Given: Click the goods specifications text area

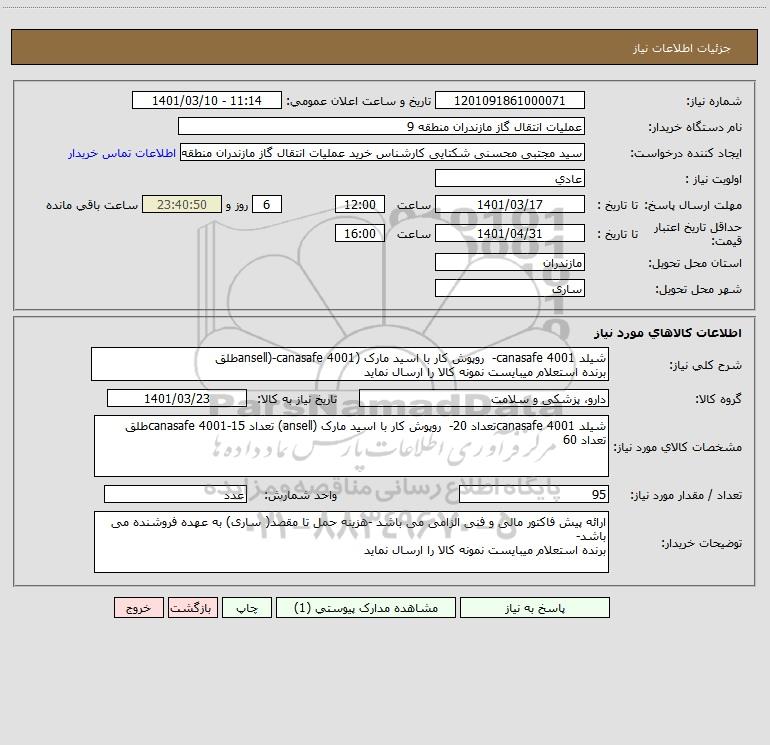Looking at the screenshot, I should pyautogui.click(x=351, y=446).
